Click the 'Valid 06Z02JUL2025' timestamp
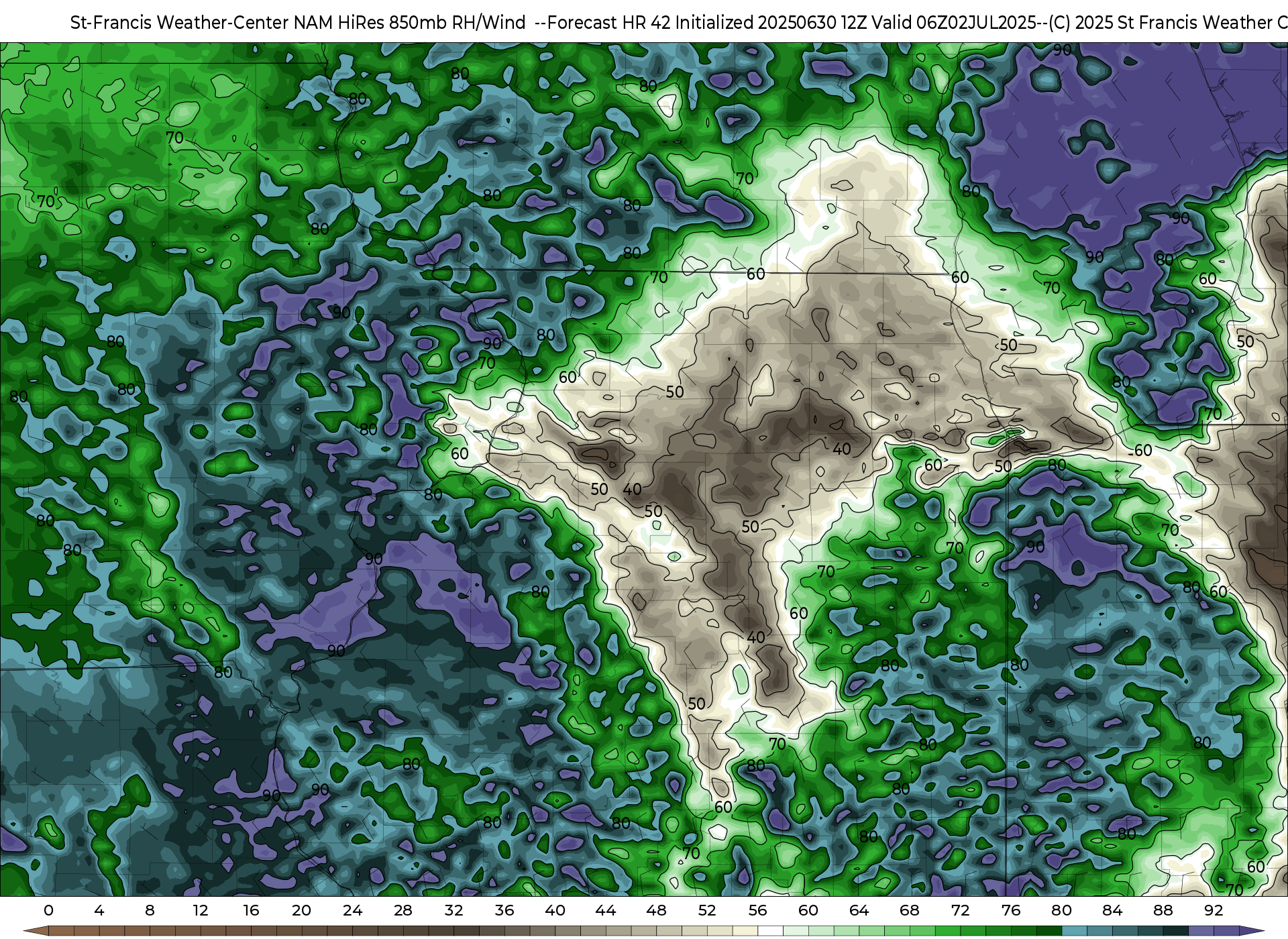This screenshot has height=939, width=1288. pos(955,23)
